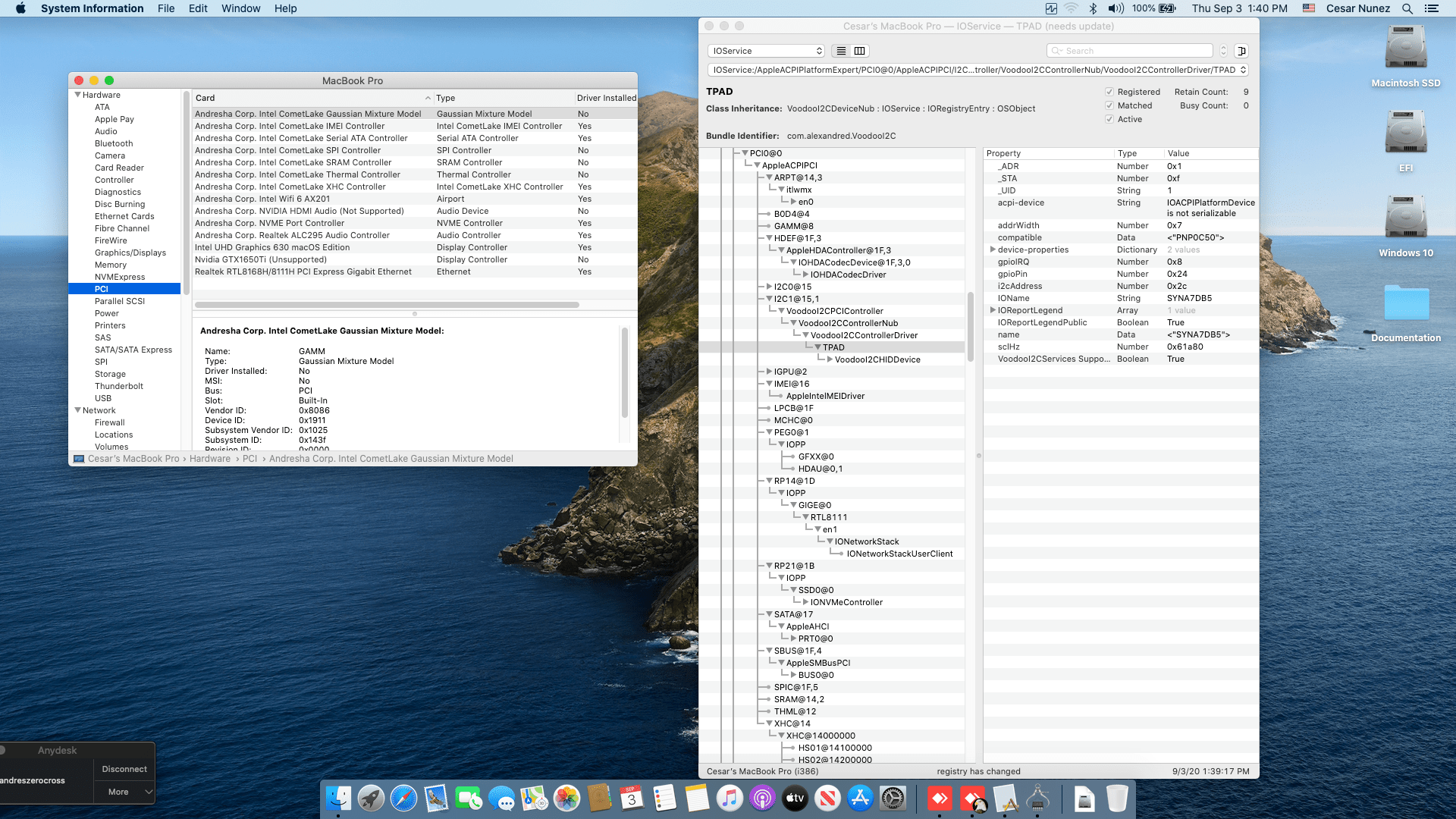The image size is (1456, 819).
Task: Open FaceTime from the Dock
Action: tap(469, 799)
